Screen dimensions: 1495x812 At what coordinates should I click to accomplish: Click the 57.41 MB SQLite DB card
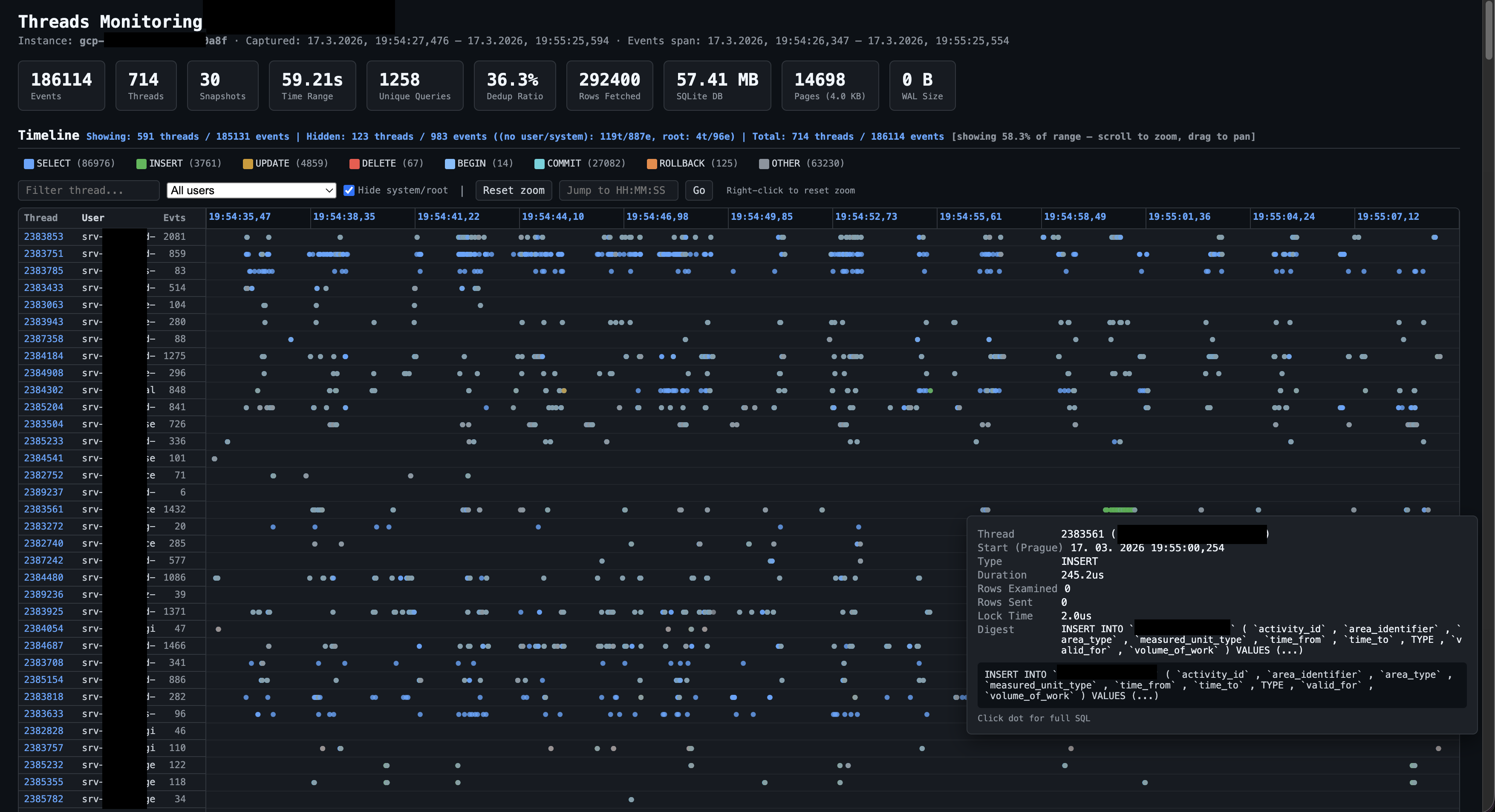(717, 85)
